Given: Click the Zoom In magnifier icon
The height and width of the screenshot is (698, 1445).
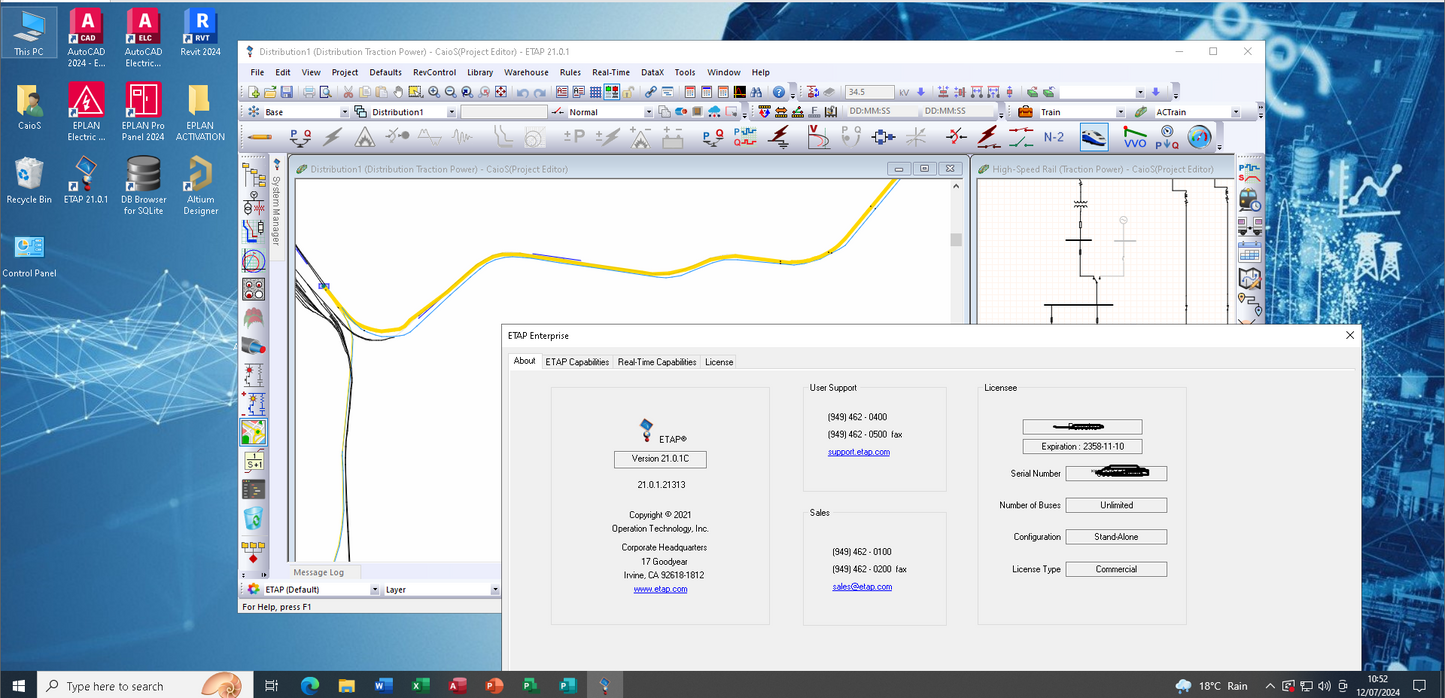Looking at the screenshot, I should click(434, 92).
